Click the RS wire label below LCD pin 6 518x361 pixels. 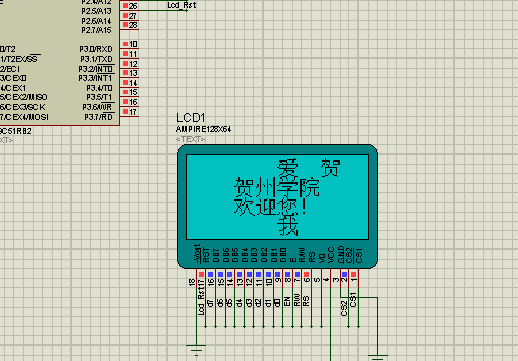tap(306, 301)
